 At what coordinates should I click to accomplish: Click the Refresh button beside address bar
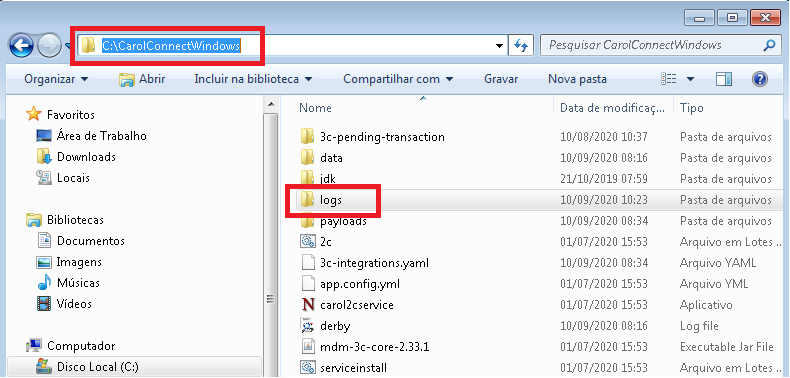point(520,46)
